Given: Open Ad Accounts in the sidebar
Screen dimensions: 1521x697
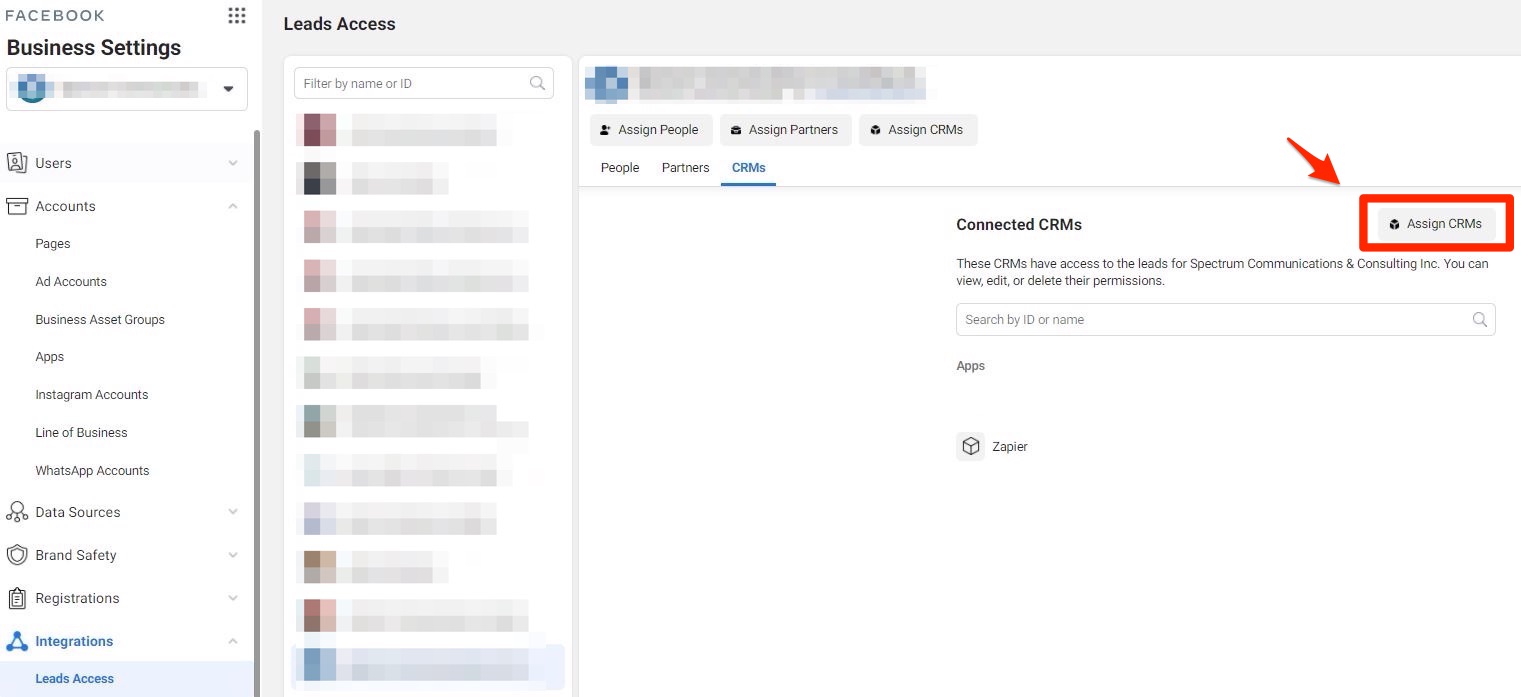Looking at the screenshot, I should (71, 282).
